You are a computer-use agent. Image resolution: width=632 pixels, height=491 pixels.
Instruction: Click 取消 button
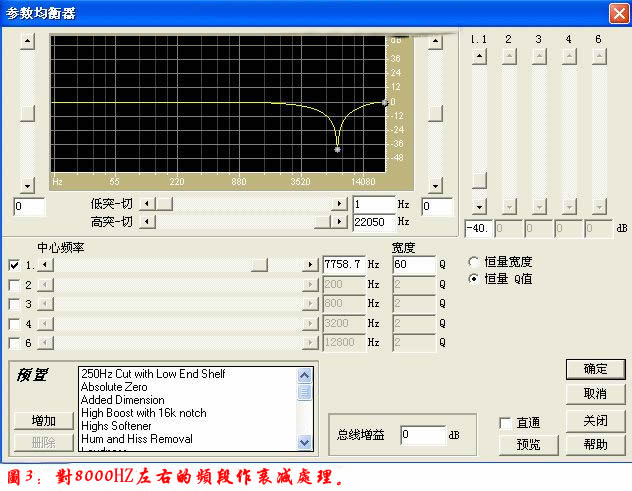click(595, 394)
